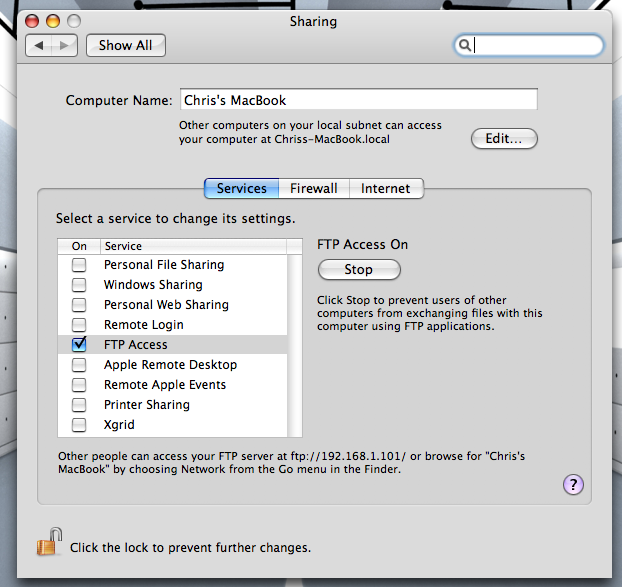Viewport: 622px width, 587px height.
Task: Click the magnifying glass search icon
Action: [x=465, y=45]
